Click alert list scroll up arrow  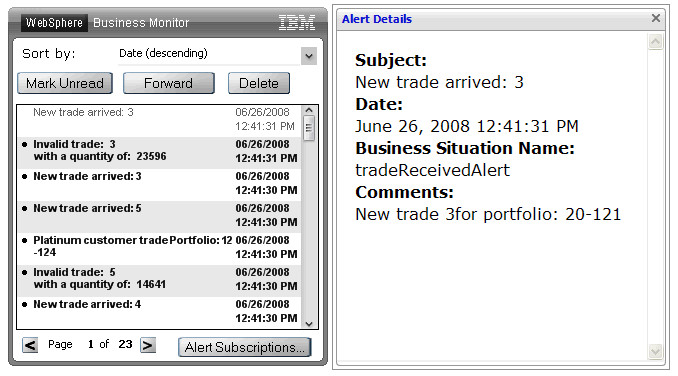click(309, 111)
